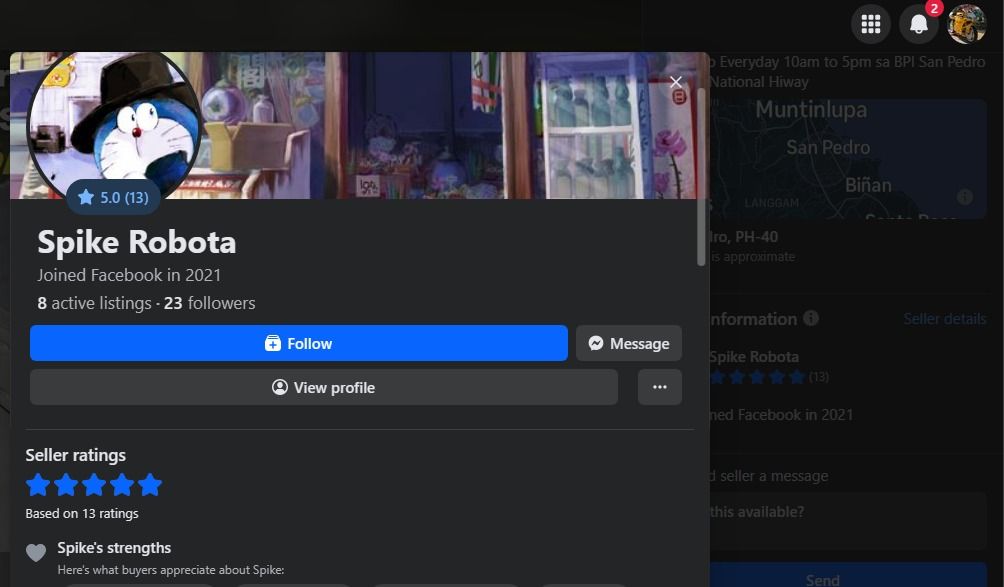This screenshot has width=1004, height=587.
Task: Click the info icon on the map
Action: tap(965, 197)
